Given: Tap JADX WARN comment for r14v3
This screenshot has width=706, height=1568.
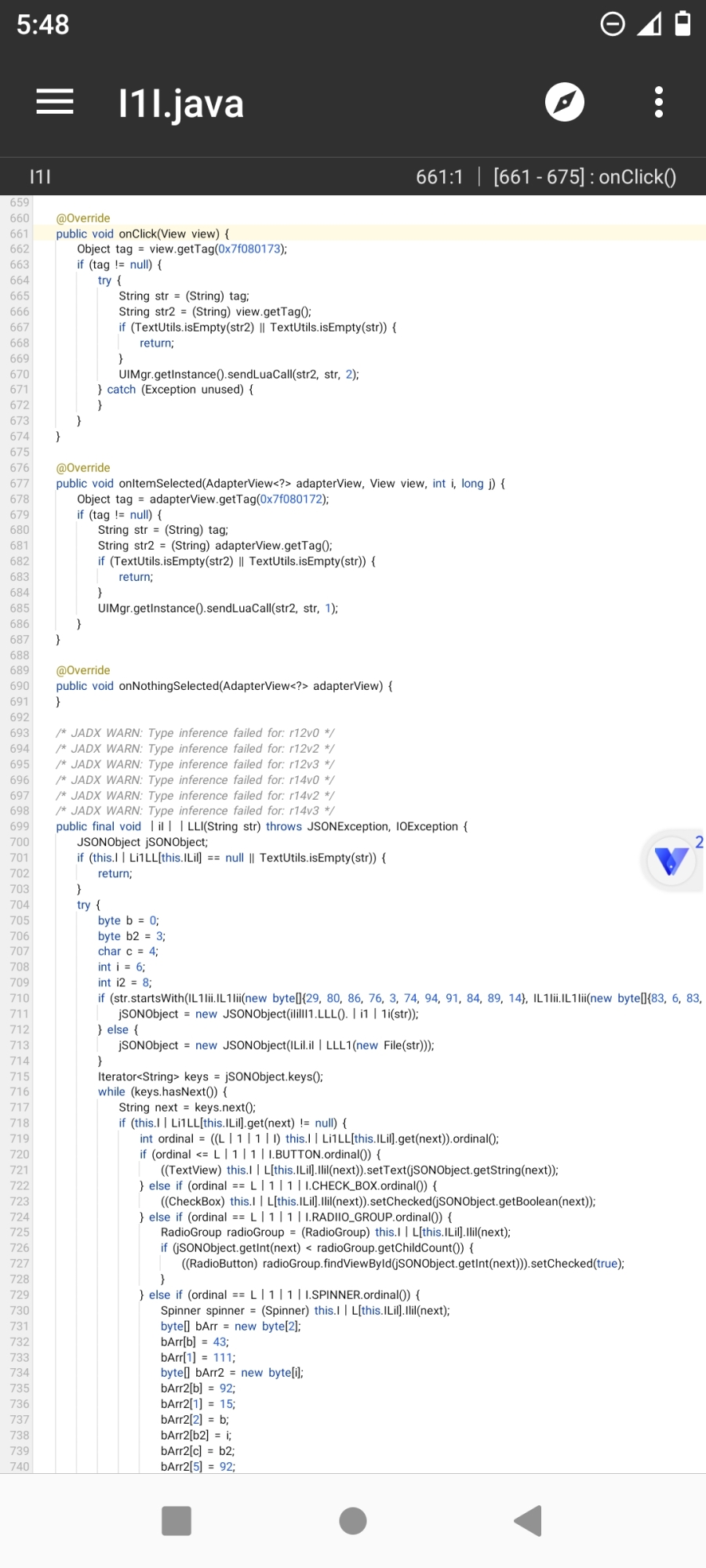Looking at the screenshot, I should pos(195,811).
